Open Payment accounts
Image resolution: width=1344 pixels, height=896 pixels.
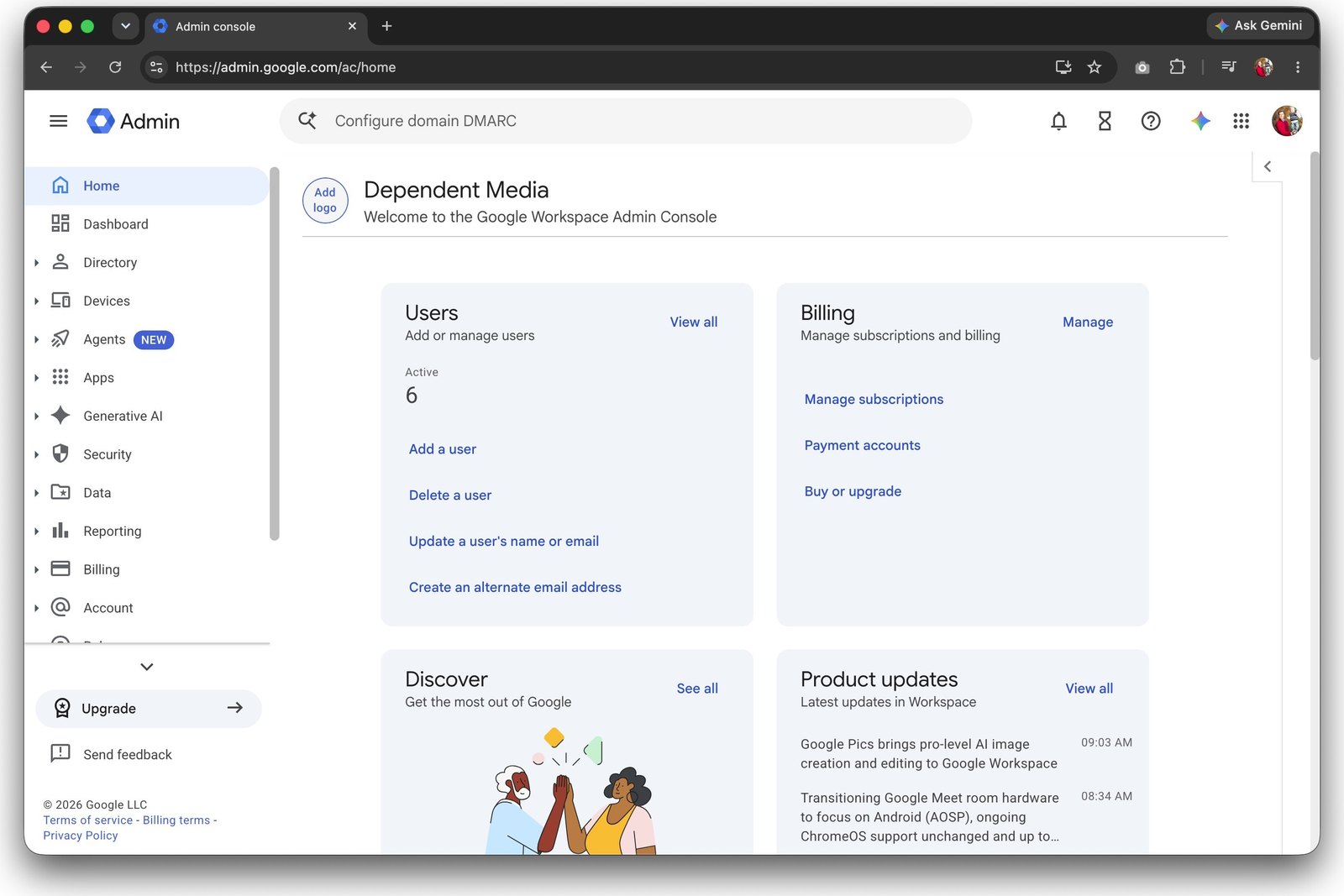[x=862, y=446]
